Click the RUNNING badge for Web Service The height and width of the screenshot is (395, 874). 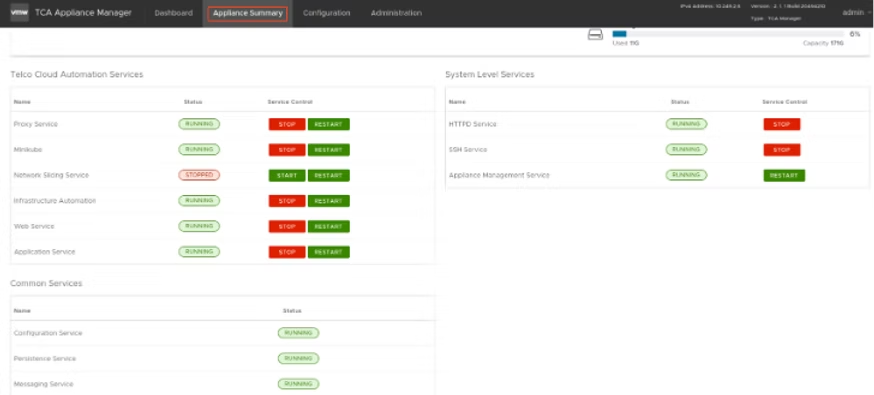point(199,226)
